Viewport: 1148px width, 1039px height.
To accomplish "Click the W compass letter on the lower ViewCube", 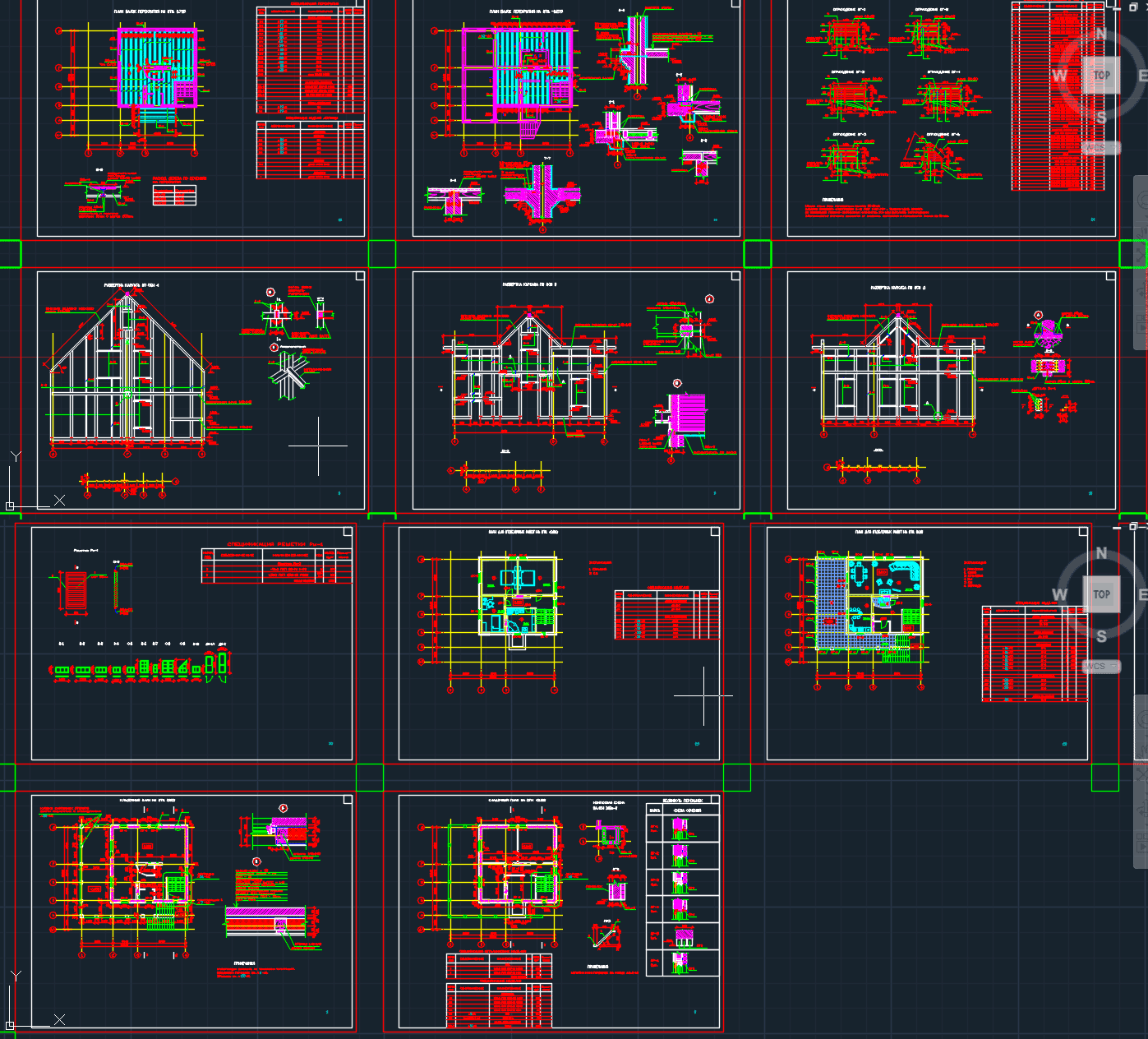I will coord(1060,594).
